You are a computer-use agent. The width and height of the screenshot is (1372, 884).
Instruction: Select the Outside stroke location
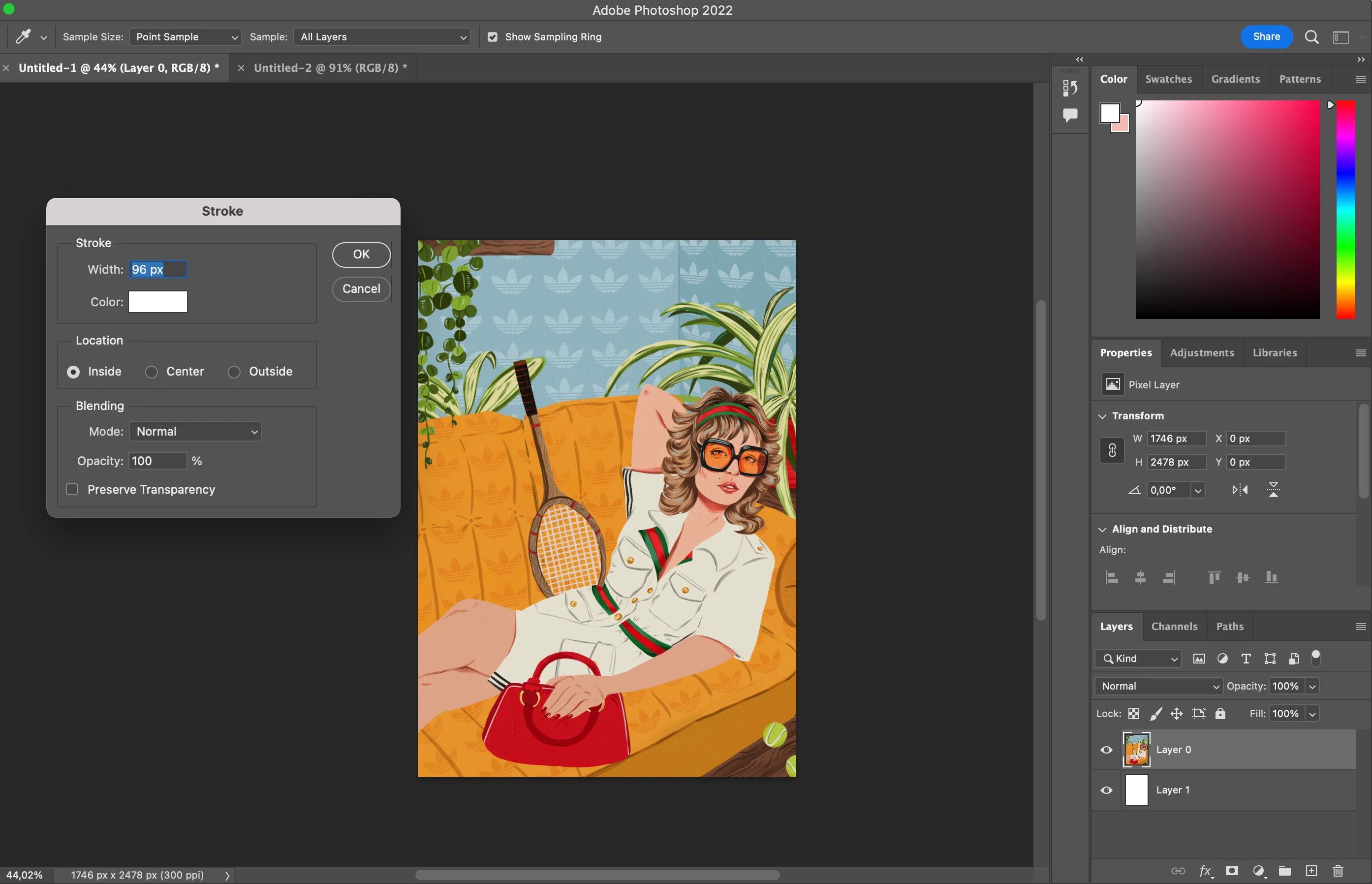click(234, 372)
